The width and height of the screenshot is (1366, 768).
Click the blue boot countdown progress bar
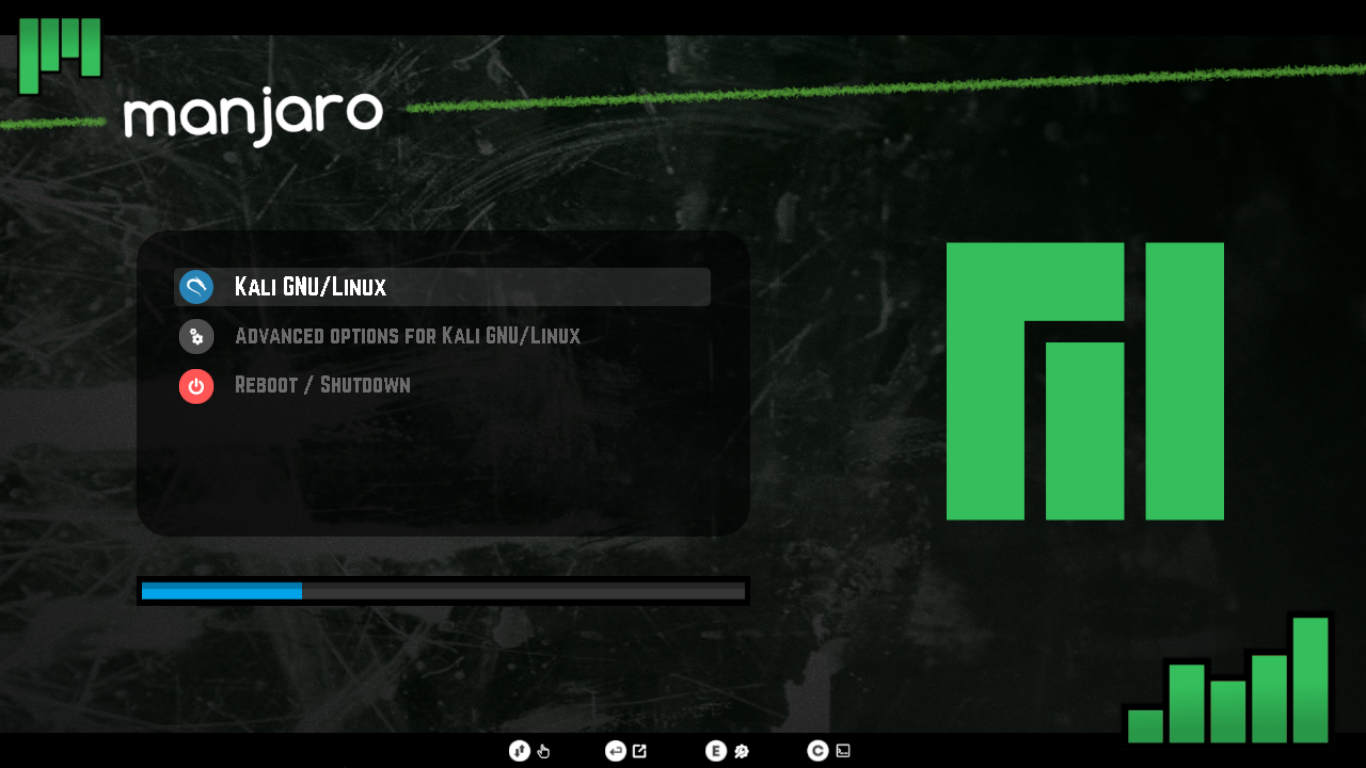443,591
